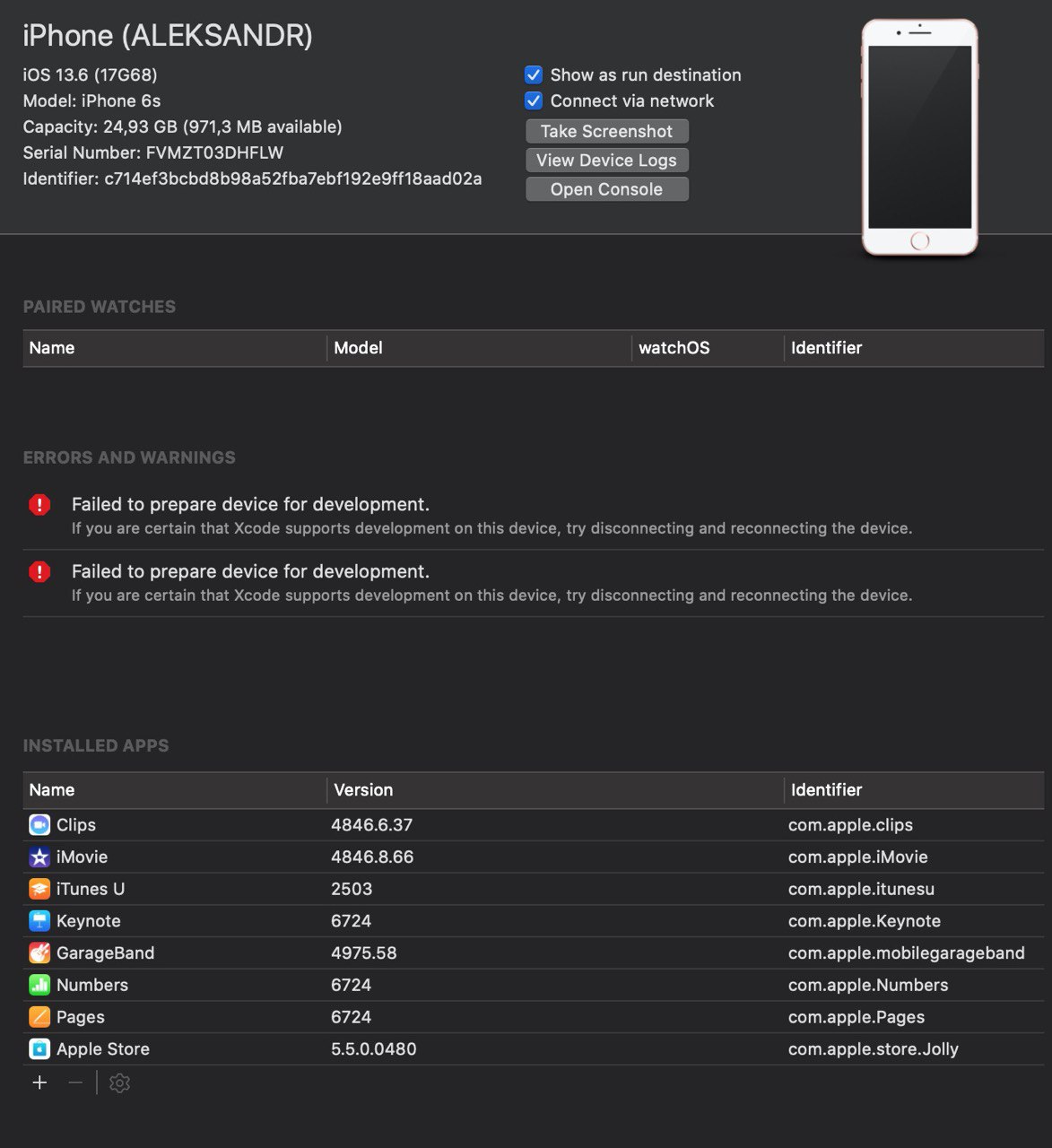The width and height of the screenshot is (1052, 1148).
Task: Click the Keynote app icon
Action: pyautogui.click(x=39, y=921)
